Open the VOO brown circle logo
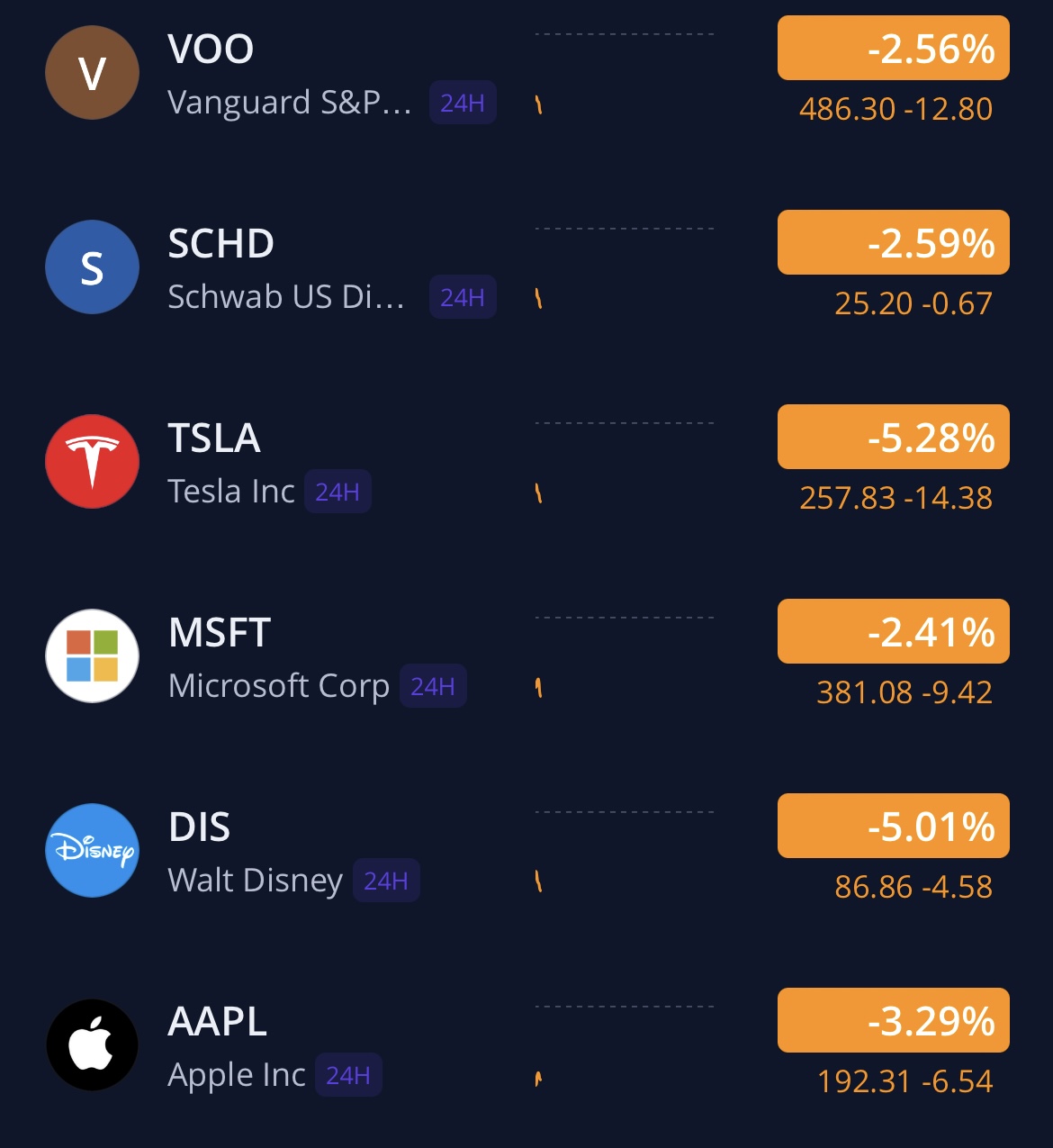The image size is (1053, 1148). click(x=92, y=73)
